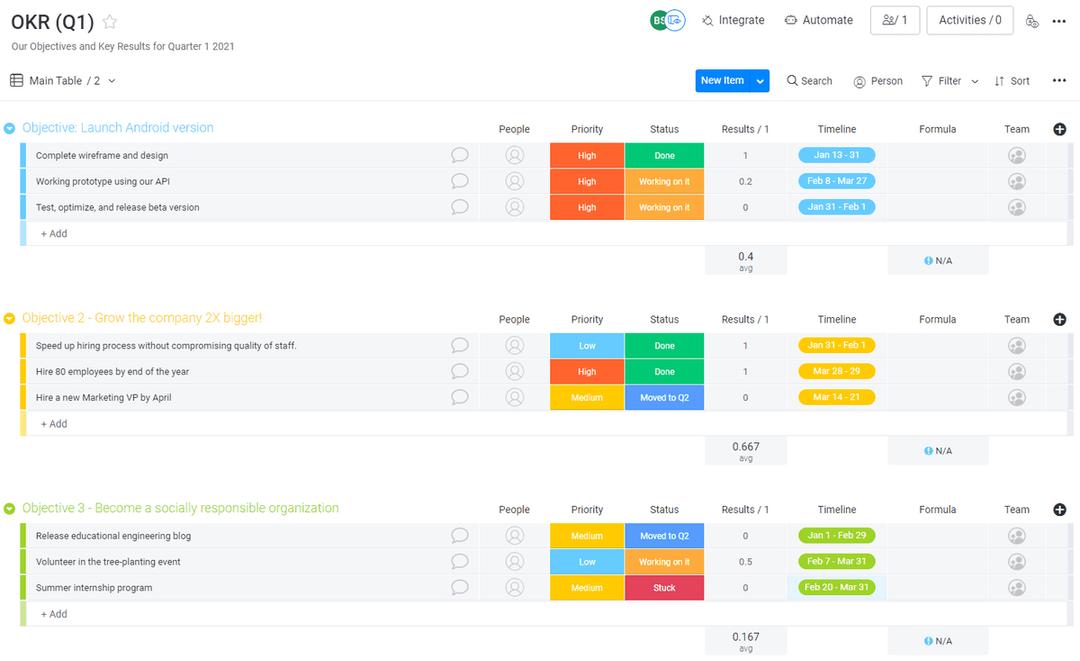Add a new column to the Objective 1 group
This screenshot has height=661, width=1080.
[x=1059, y=129]
